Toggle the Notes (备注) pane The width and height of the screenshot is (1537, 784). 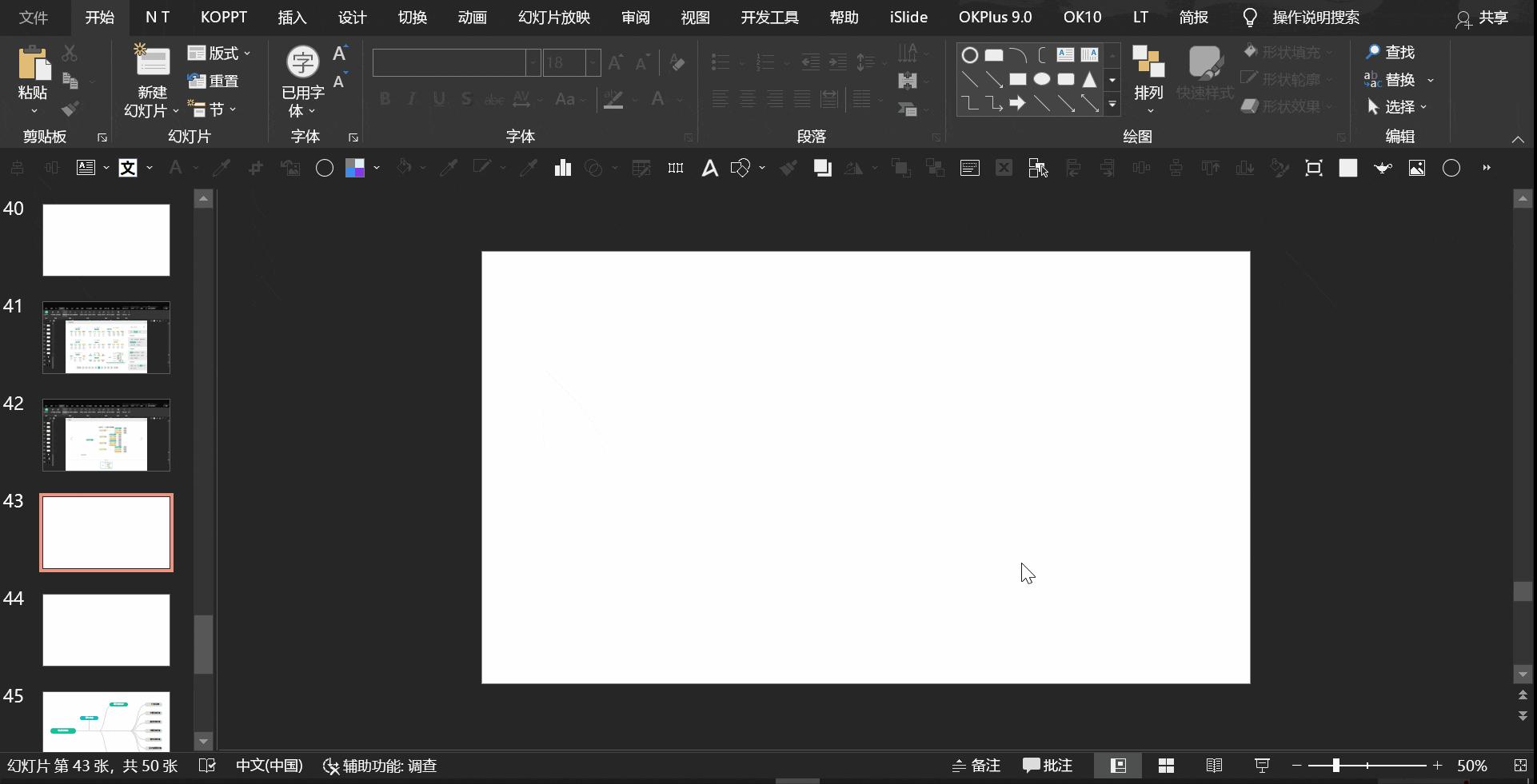tap(976, 766)
